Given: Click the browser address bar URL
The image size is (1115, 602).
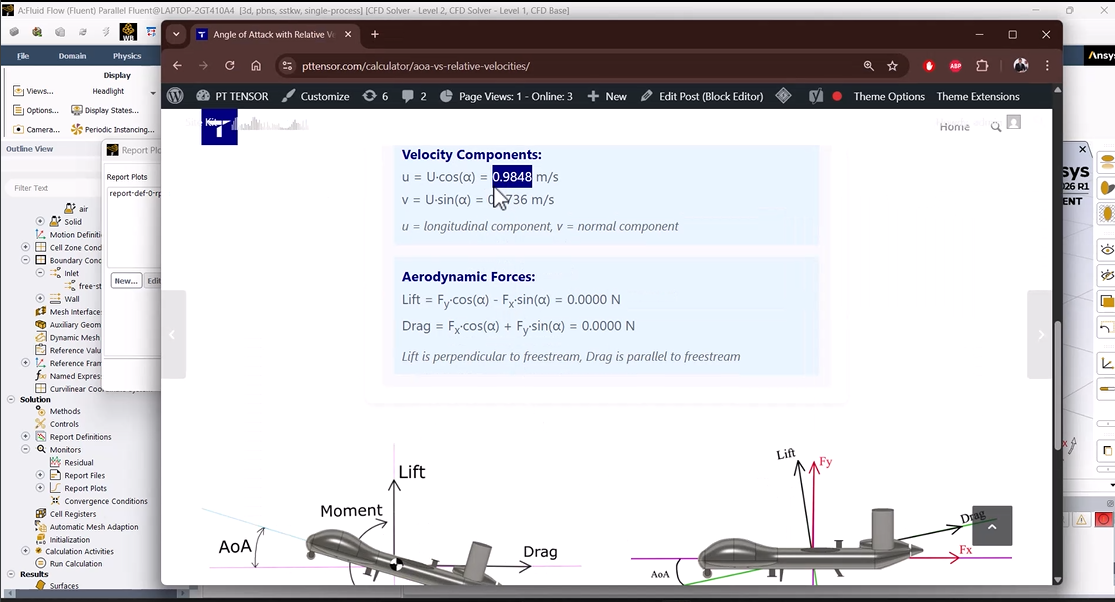Looking at the screenshot, I should [415, 66].
